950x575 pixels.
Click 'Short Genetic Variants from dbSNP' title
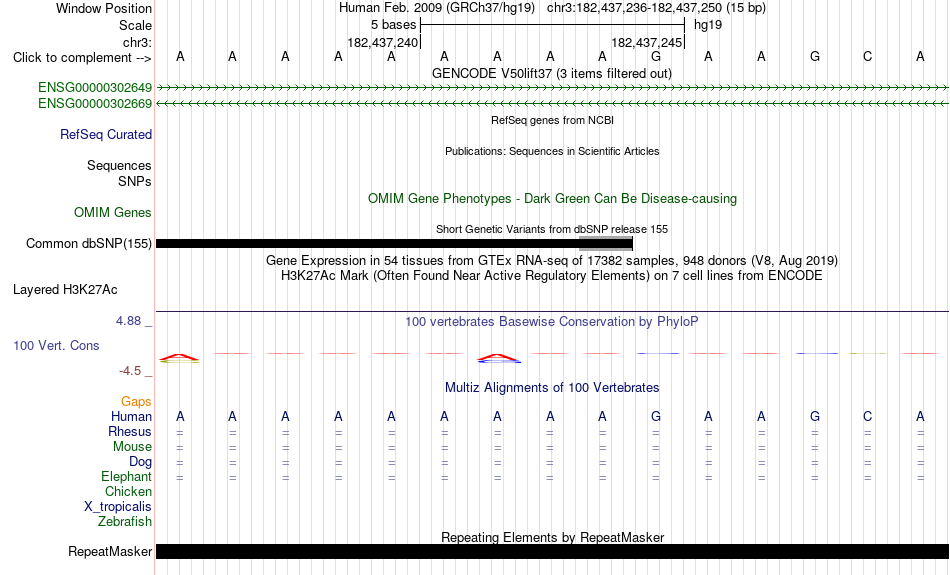pyautogui.click(x=552, y=229)
